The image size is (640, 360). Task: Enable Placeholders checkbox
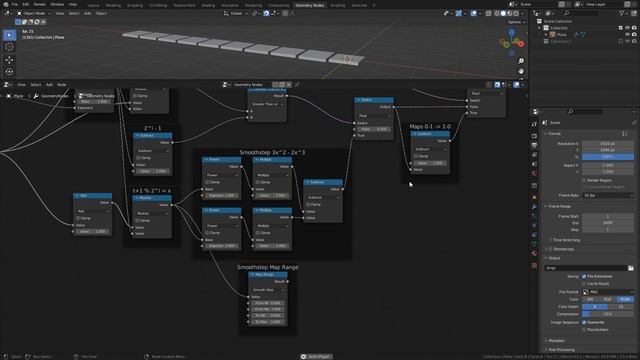click(x=584, y=329)
